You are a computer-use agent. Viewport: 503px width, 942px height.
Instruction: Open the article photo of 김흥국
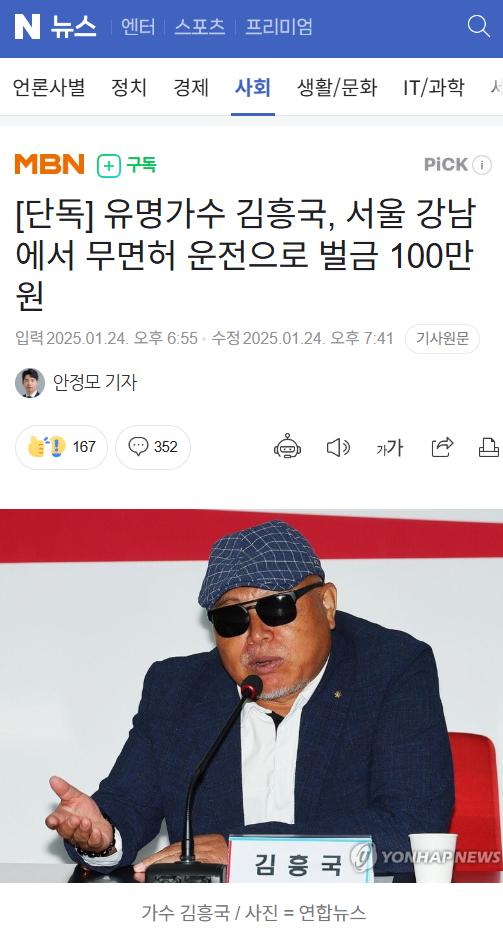point(251,696)
